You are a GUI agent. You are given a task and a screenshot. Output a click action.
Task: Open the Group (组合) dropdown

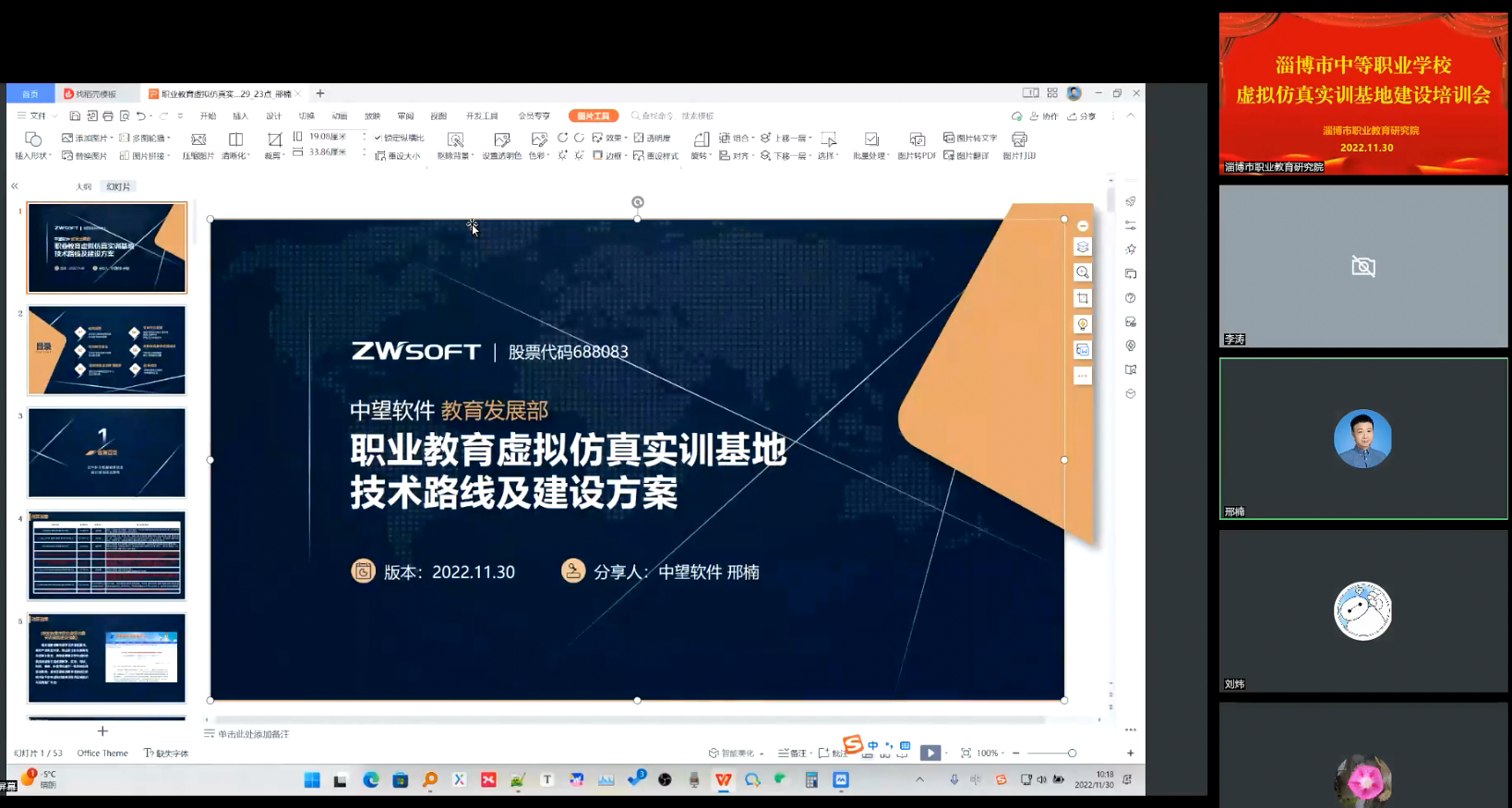tap(736, 138)
